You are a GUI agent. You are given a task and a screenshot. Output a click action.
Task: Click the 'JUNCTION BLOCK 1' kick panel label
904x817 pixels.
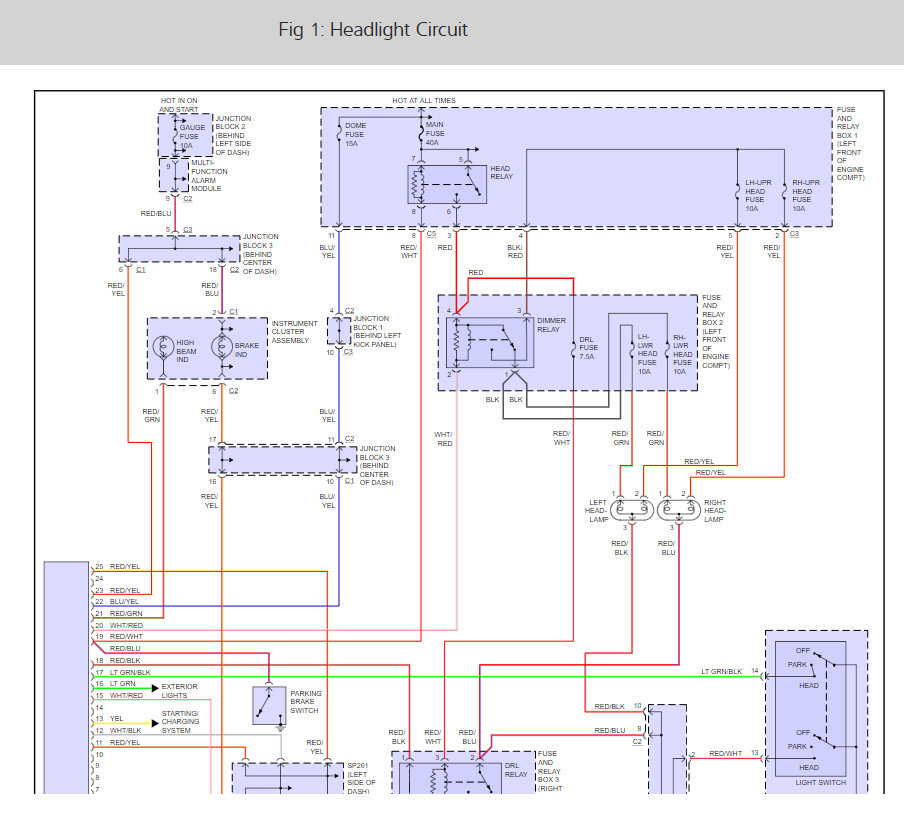pos(377,332)
